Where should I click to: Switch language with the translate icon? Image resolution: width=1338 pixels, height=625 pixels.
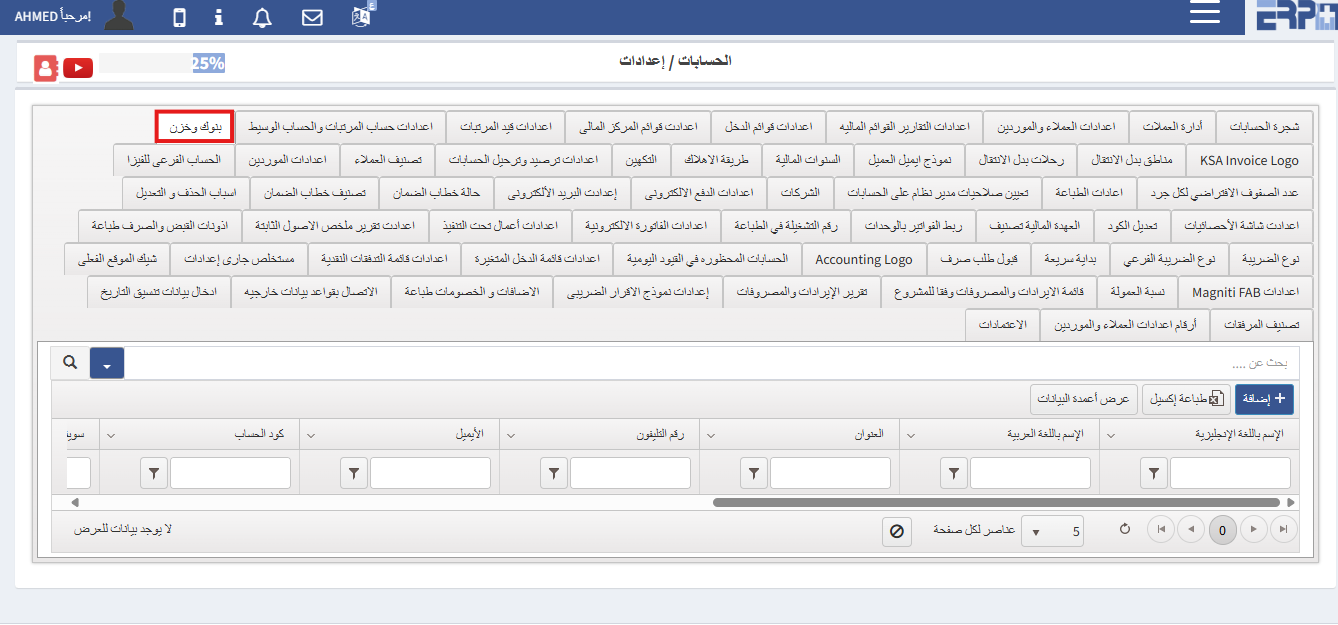(x=362, y=15)
